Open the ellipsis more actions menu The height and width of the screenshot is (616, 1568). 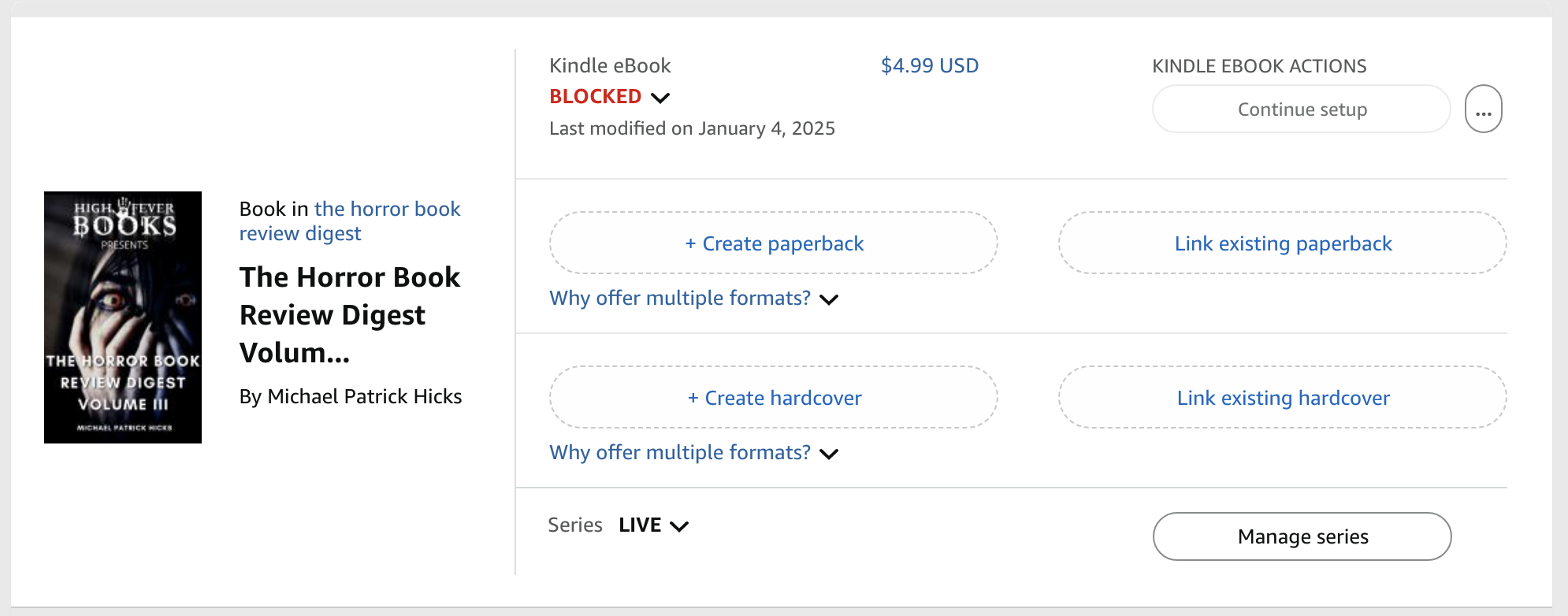pyautogui.click(x=1483, y=109)
